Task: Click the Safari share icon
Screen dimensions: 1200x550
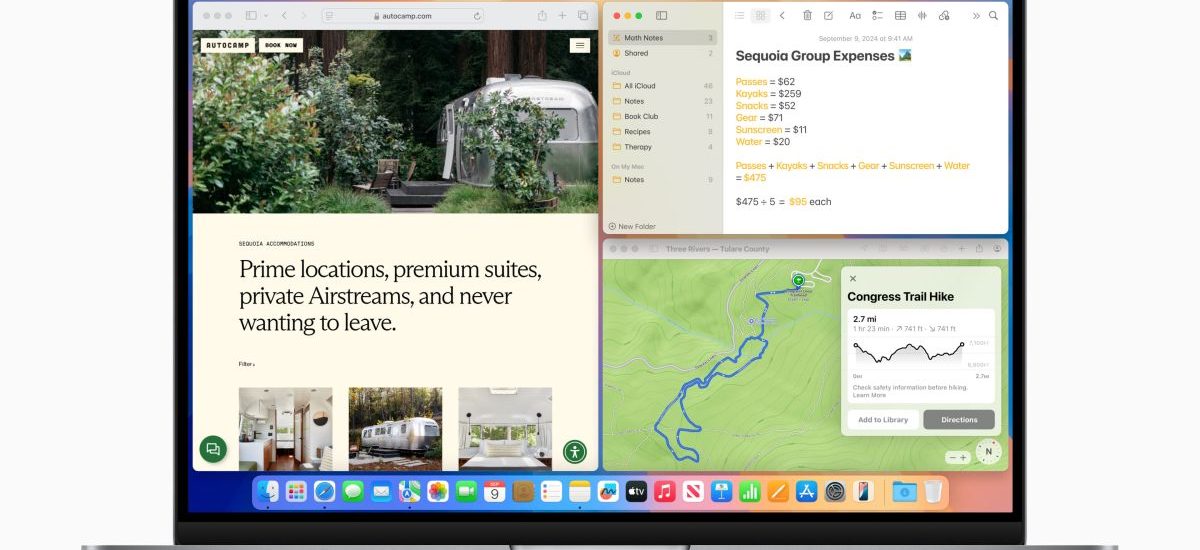Action: [542, 16]
